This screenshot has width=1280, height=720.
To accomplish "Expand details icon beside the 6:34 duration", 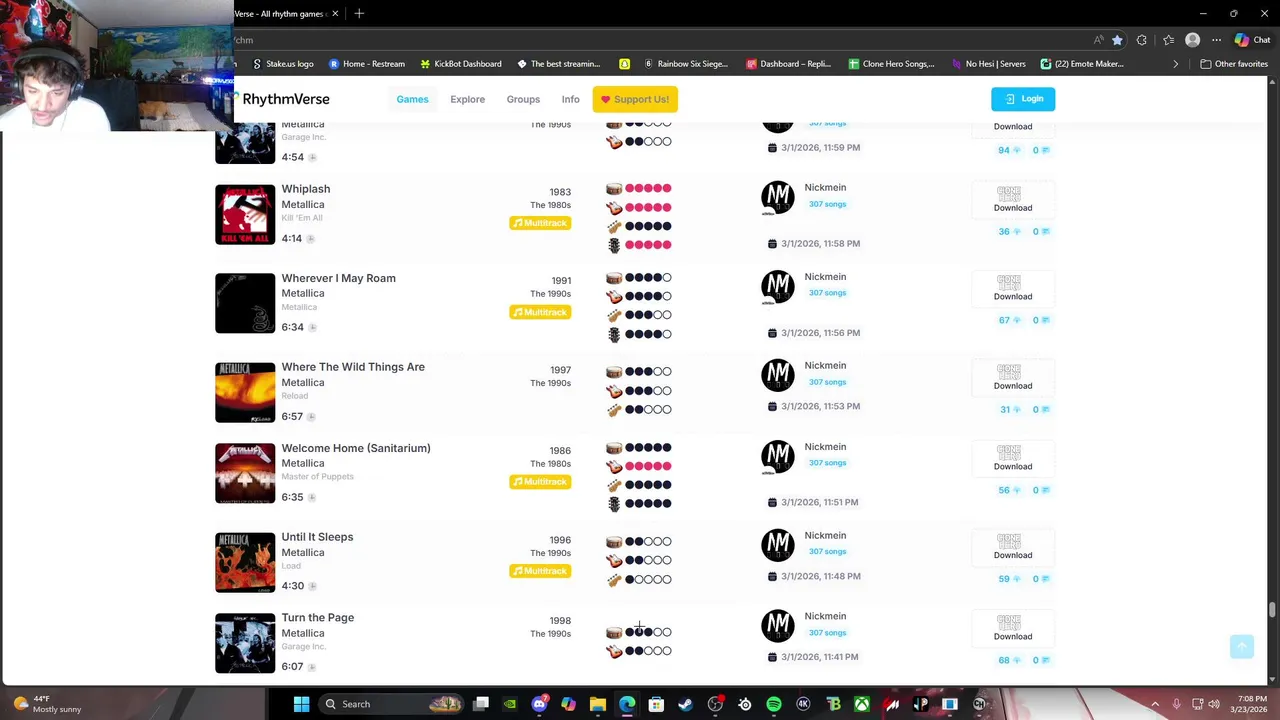I will tap(312, 327).
